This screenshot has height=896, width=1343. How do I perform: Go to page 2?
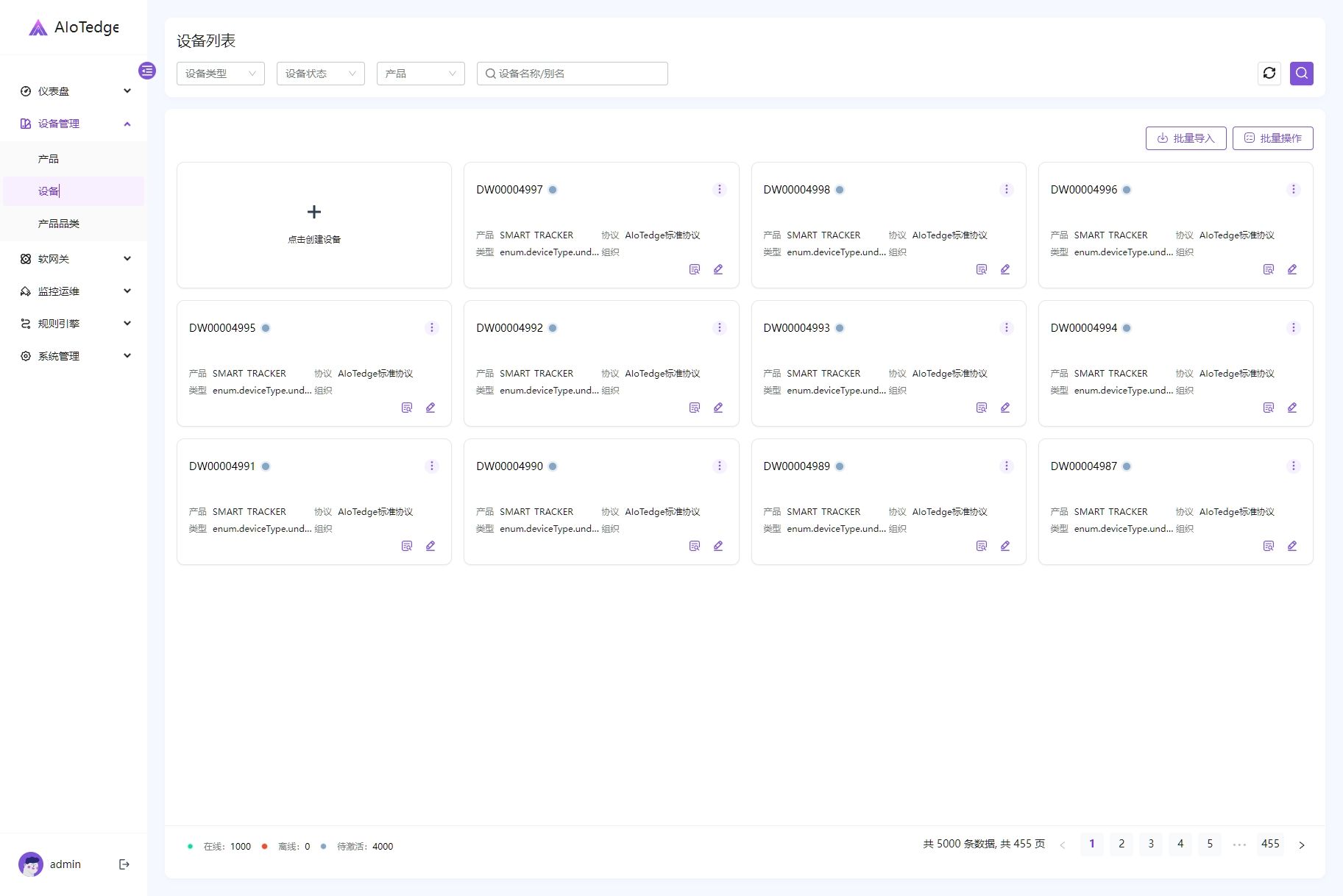(x=1121, y=844)
